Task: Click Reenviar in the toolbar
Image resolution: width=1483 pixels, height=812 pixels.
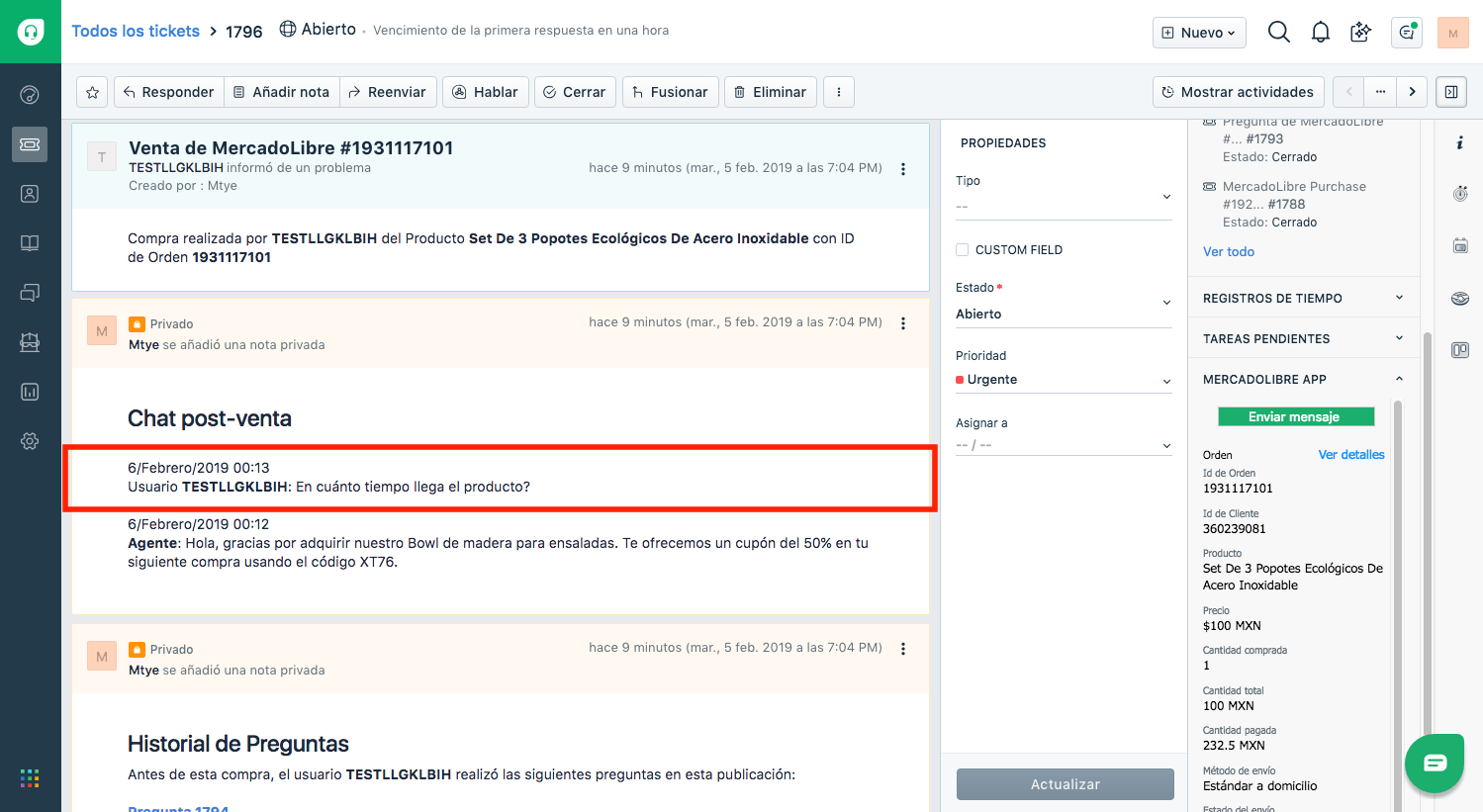Action: [388, 92]
